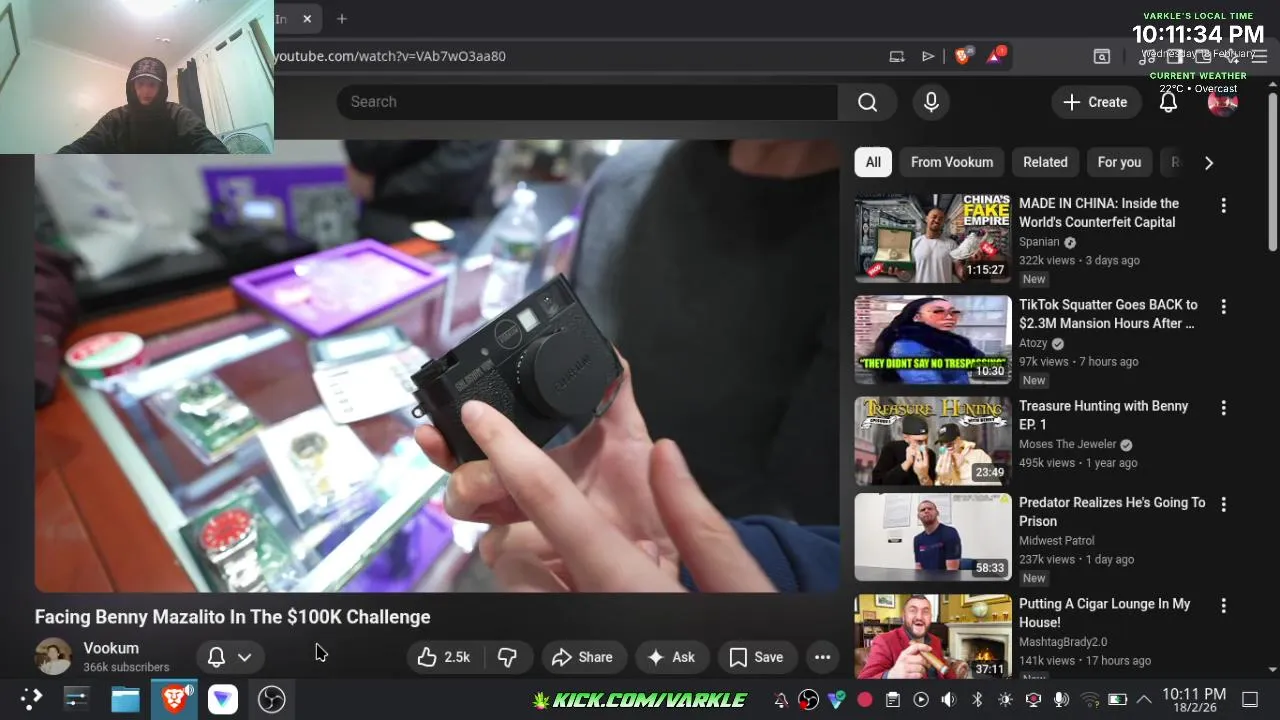Open TikTok Squatter video thumbnail
This screenshot has width=1280, height=720.
[x=933, y=340]
